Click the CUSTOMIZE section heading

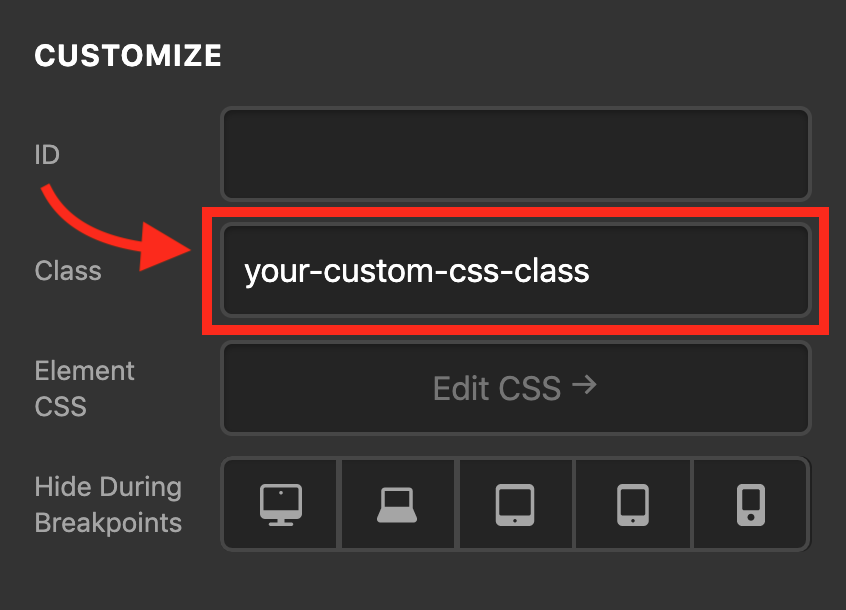click(128, 56)
